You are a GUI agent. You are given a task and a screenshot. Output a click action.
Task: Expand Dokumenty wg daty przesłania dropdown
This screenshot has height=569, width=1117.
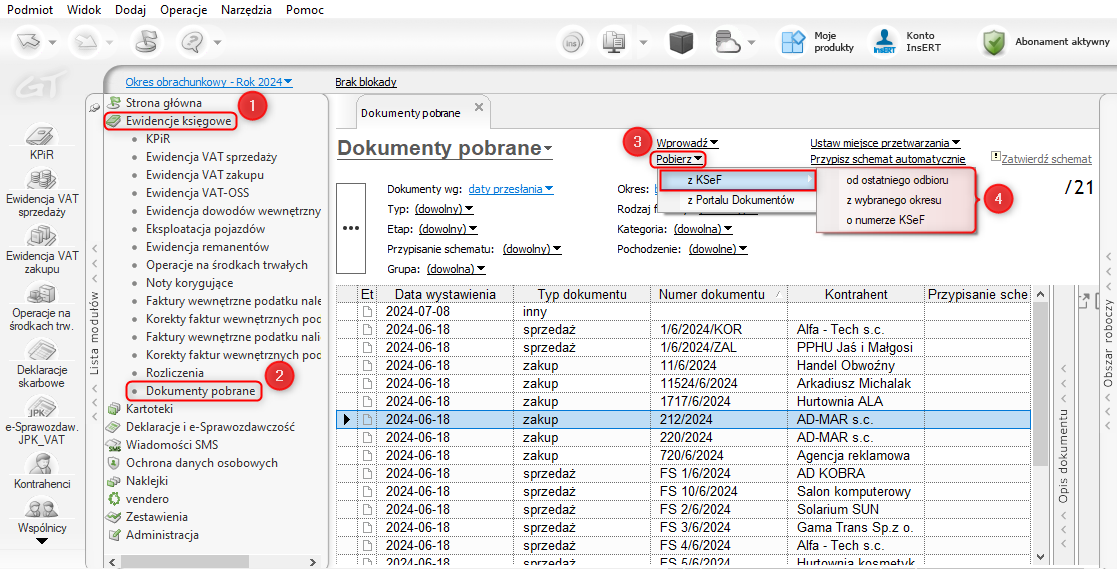click(511, 189)
